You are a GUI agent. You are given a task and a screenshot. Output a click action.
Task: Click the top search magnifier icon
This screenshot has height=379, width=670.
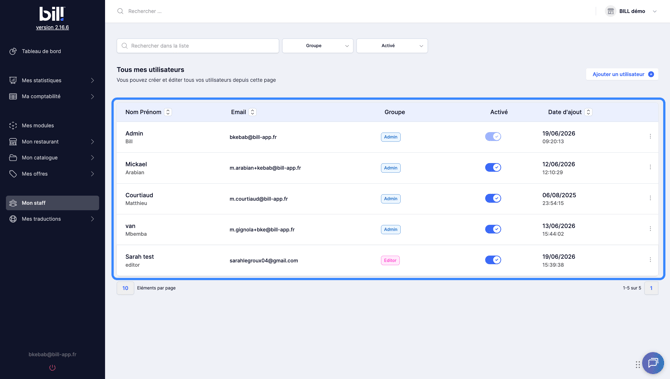[x=120, y=11]
